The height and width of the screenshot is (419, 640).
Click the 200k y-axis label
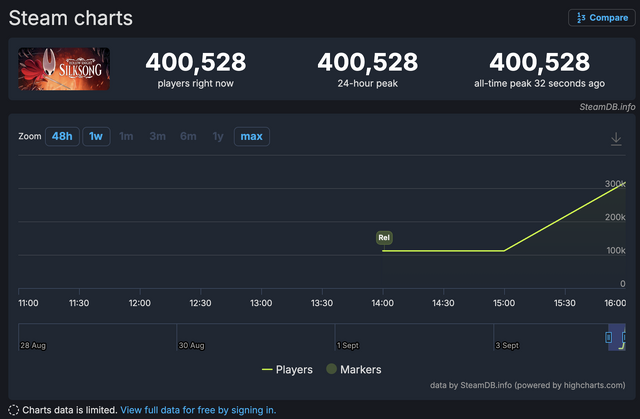click(x=615, y=217)
